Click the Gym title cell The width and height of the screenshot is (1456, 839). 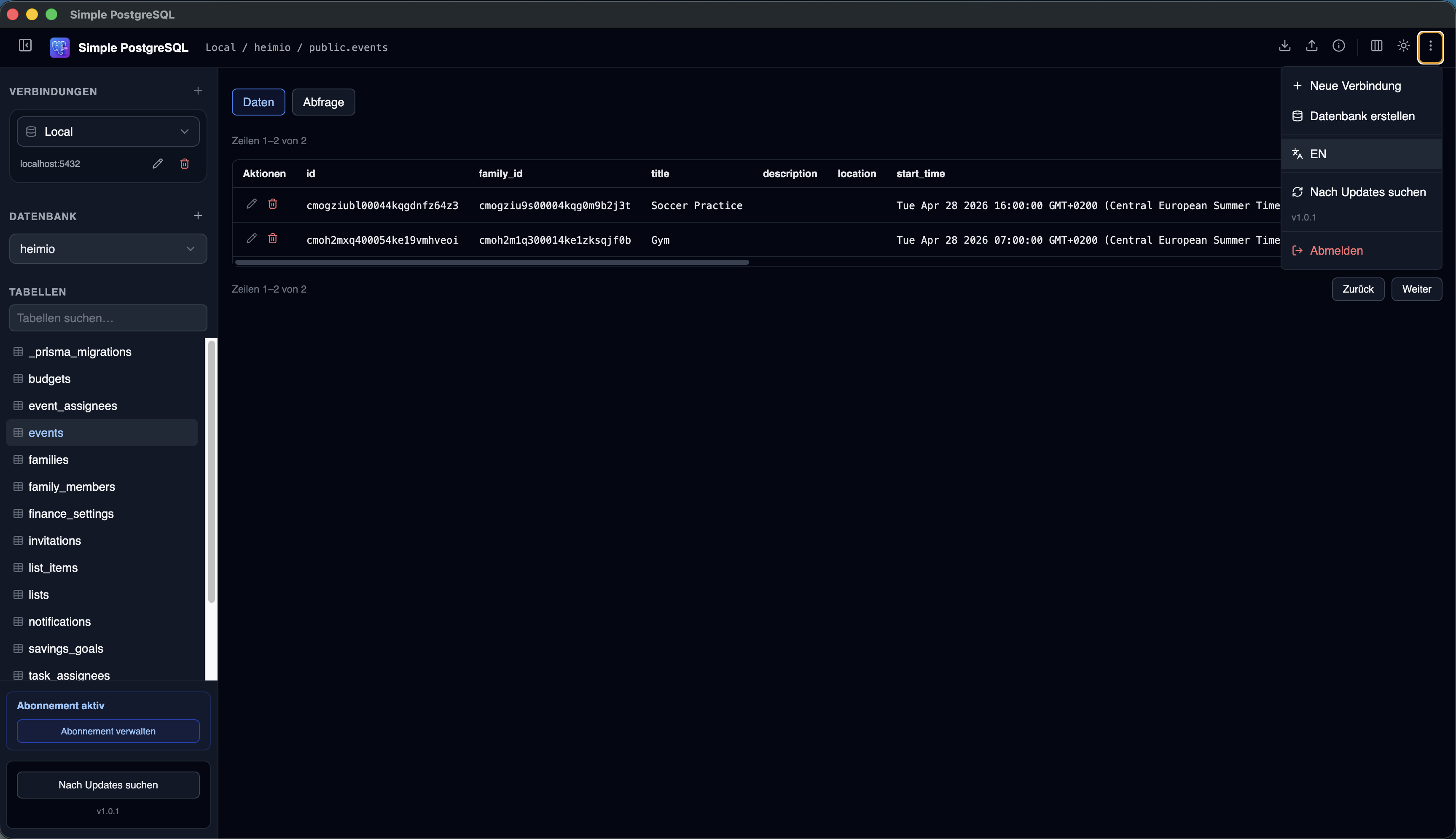coord(660,240)
